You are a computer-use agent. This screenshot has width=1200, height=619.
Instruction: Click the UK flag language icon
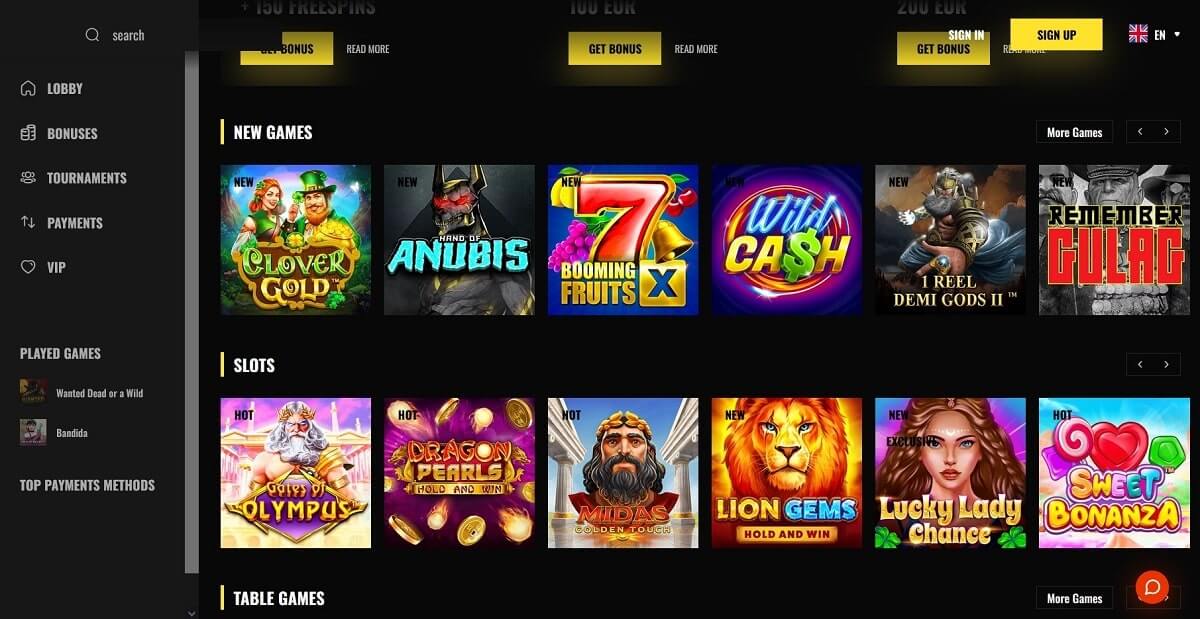[1138, 34]
